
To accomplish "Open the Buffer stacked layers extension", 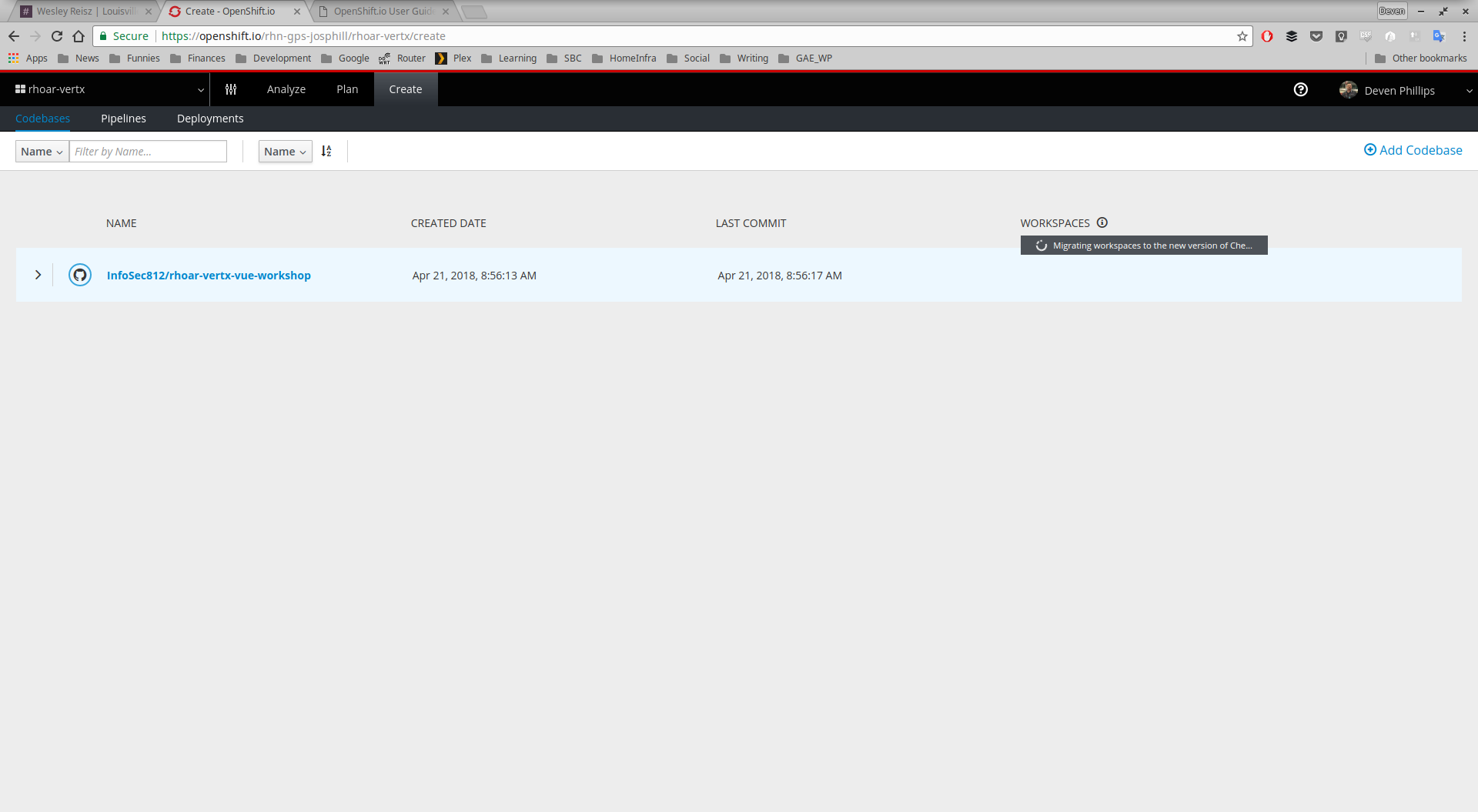I will pyautogui.click(x=1292, y=36).
